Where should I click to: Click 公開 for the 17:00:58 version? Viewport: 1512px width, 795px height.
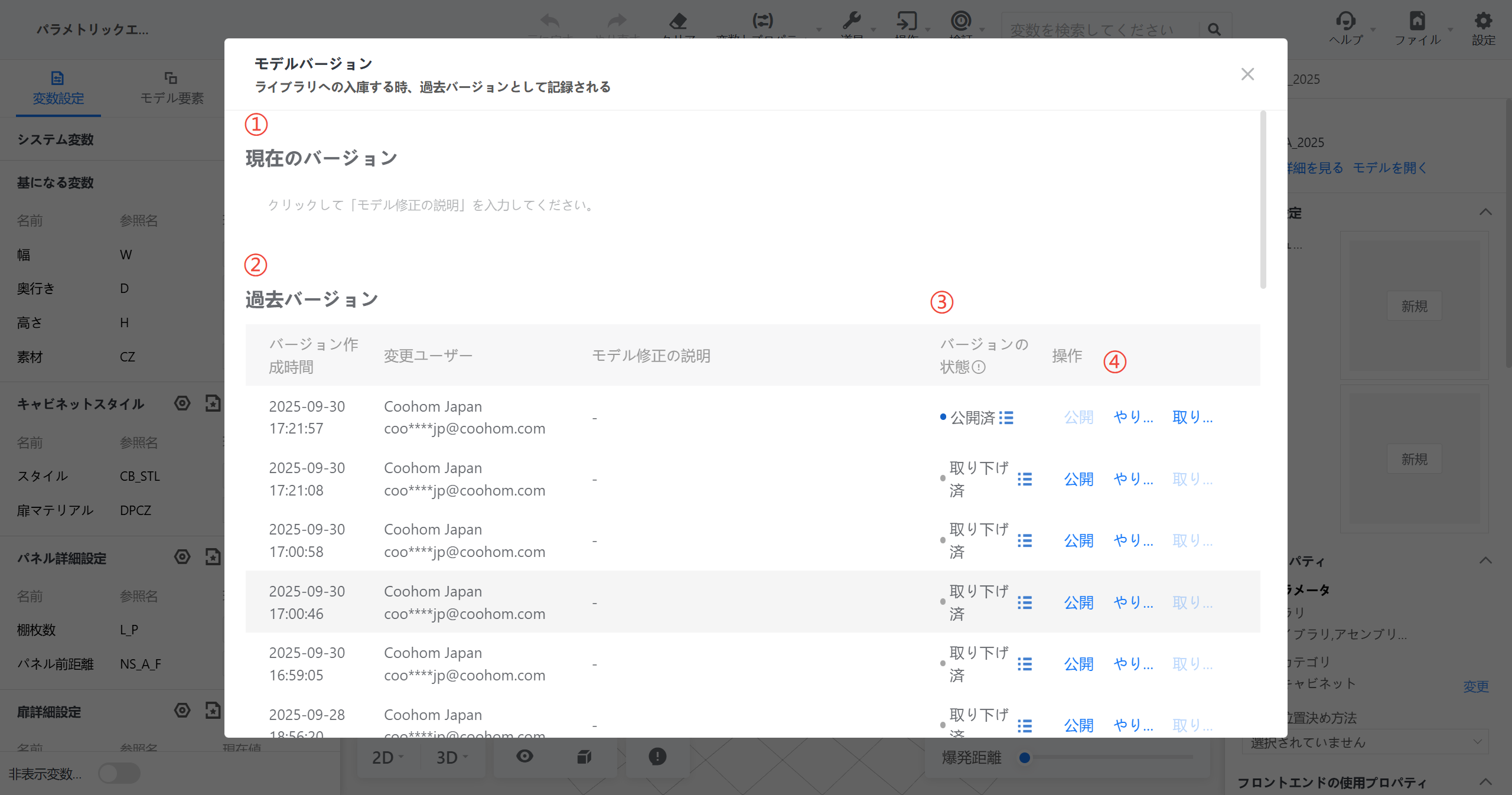pyautogui.click(x=1078, y=540)
